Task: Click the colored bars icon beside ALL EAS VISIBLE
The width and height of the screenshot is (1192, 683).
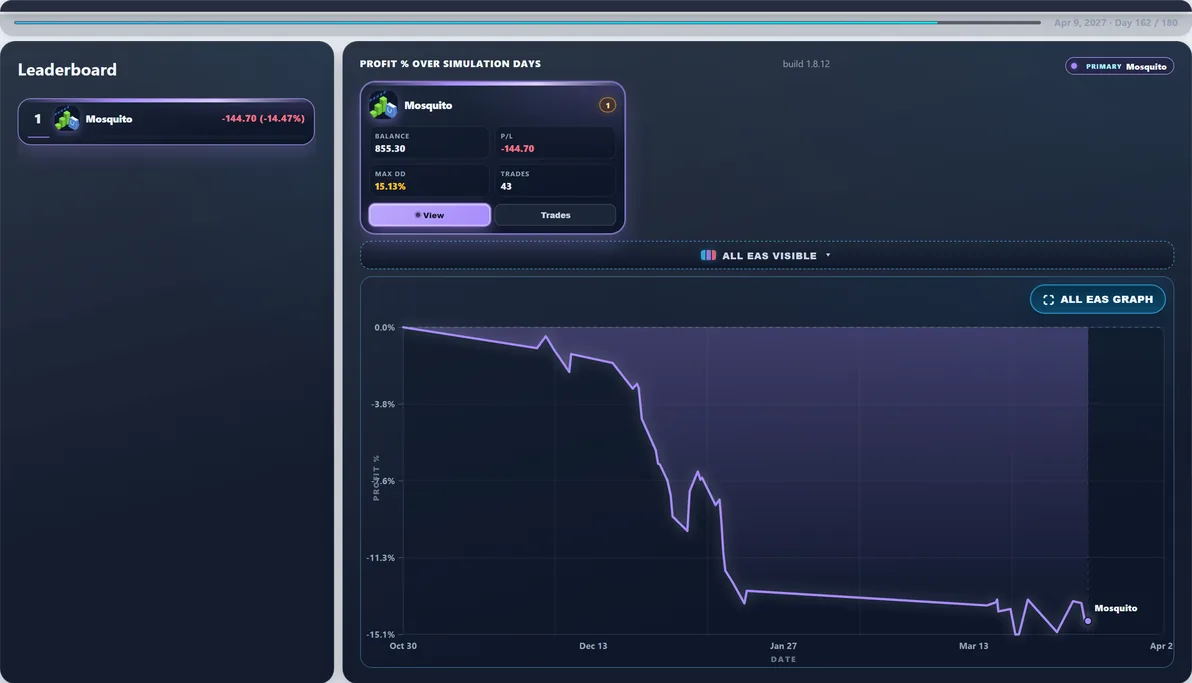Action: tap(708, 256)
